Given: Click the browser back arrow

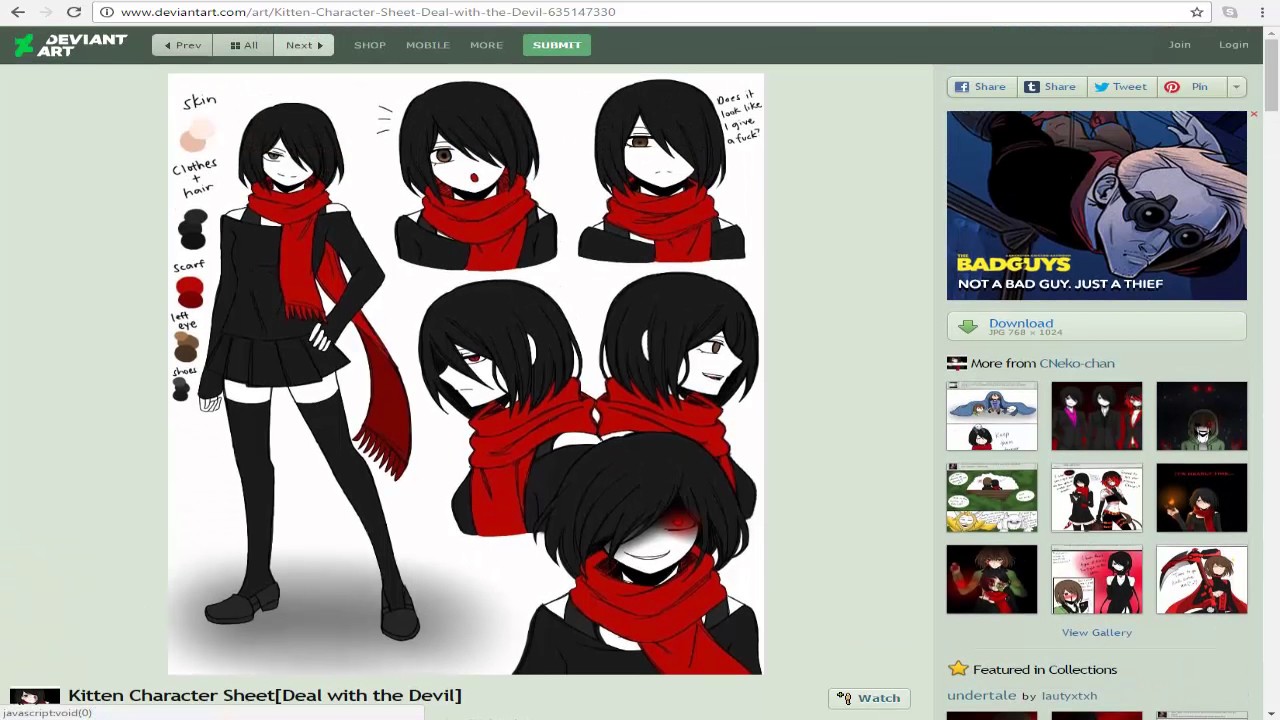Looking at the screenshot, I should (18, 12).
